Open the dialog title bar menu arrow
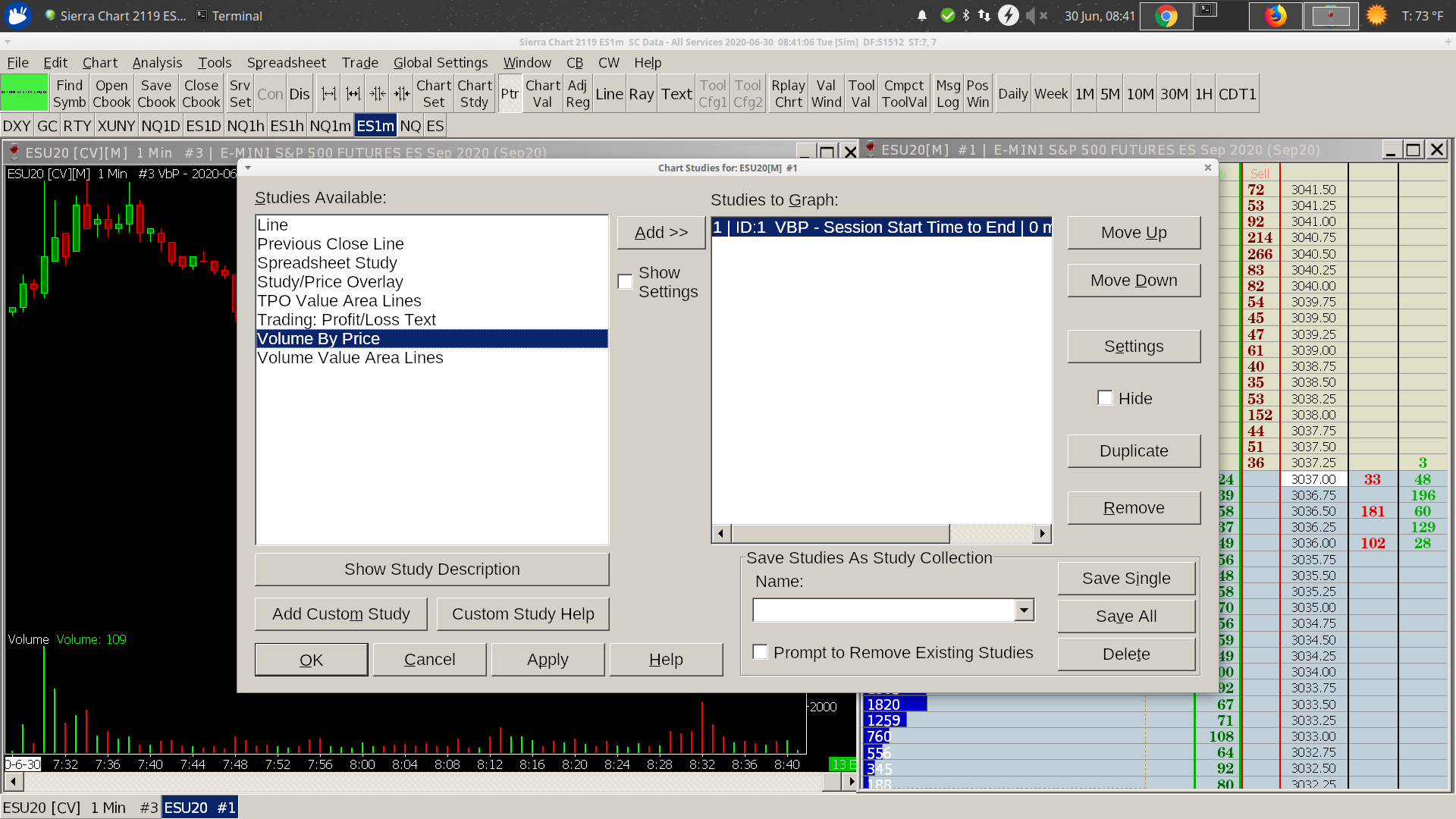1456x819 pixels. pyautogui.click(x=248, y=168)
